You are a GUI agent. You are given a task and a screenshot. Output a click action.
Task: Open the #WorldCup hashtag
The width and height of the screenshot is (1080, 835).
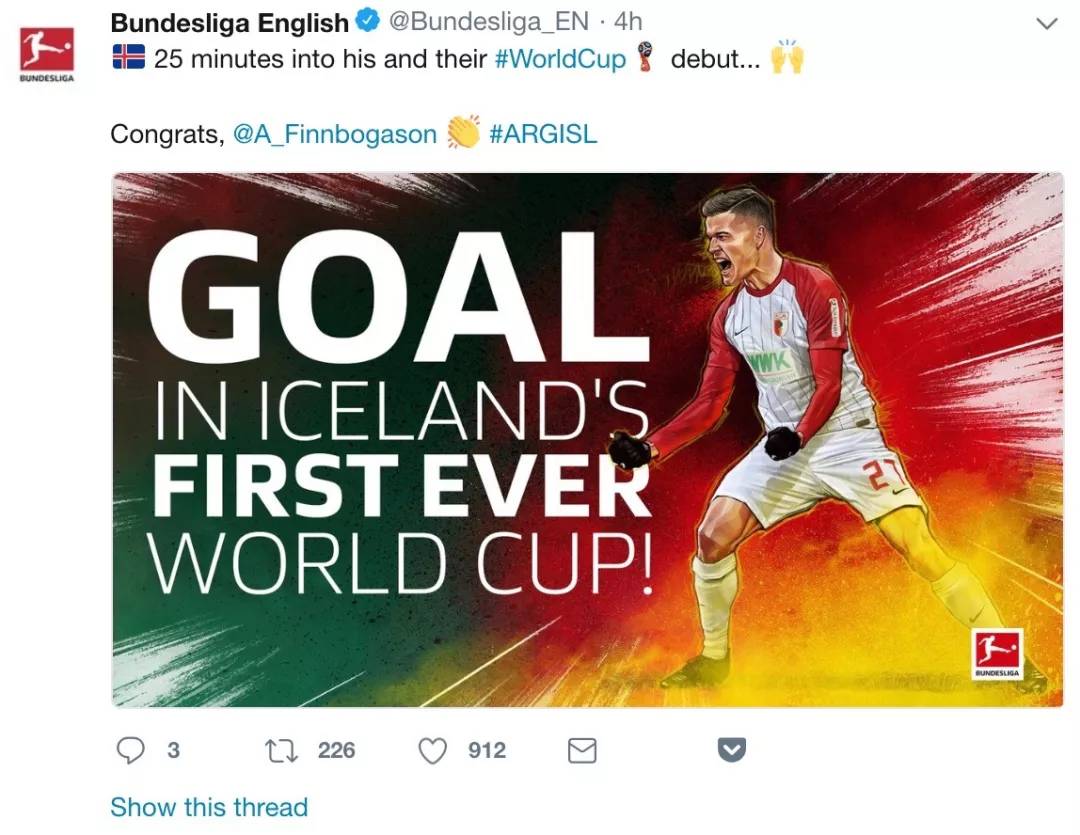point(560,59)
